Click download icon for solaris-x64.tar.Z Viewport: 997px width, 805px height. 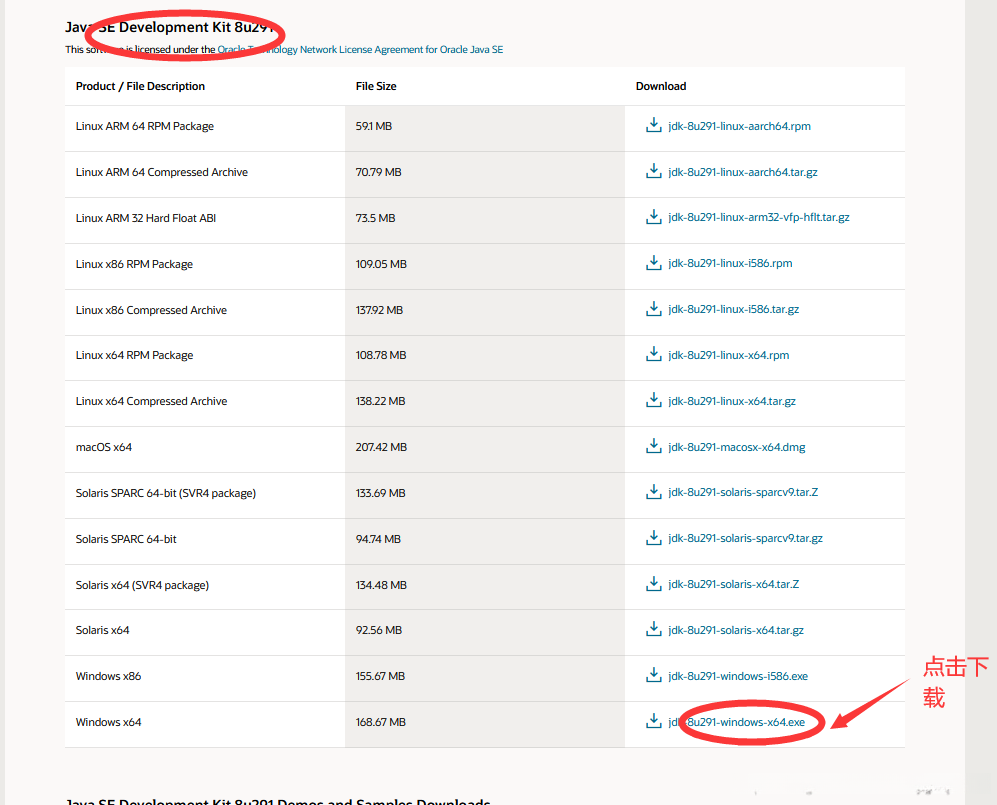pos(654,584)
